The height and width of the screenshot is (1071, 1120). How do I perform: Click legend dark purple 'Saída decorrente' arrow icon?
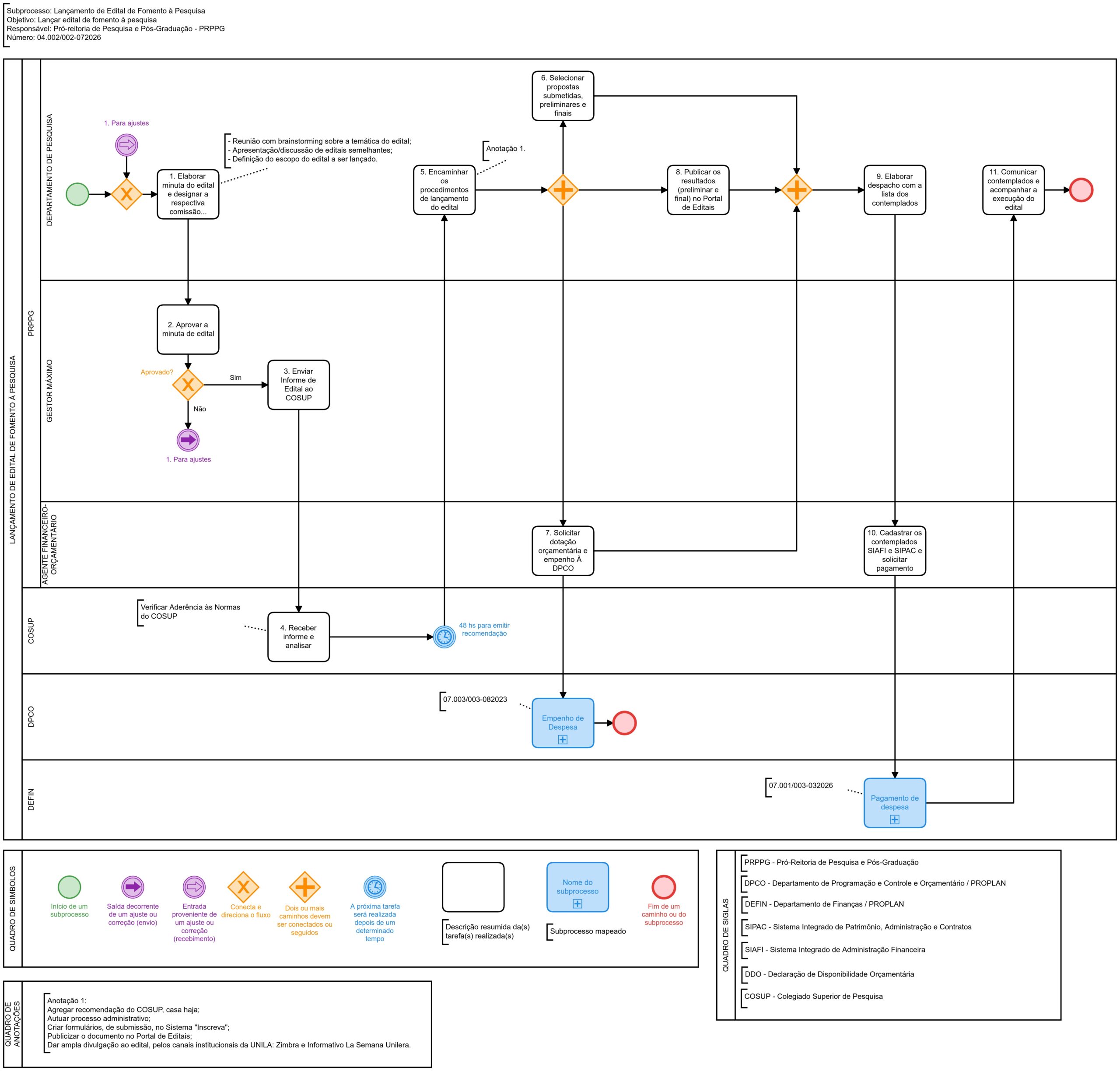(133, 887)
